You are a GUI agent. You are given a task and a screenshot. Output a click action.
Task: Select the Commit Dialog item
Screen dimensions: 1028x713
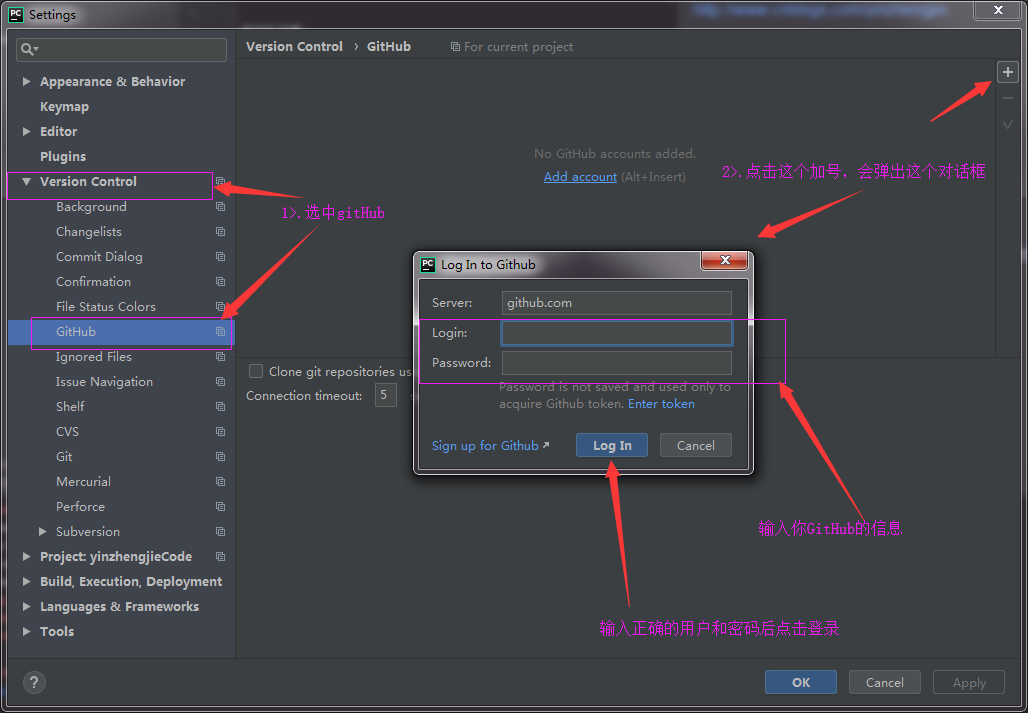(x=99, y=256)
